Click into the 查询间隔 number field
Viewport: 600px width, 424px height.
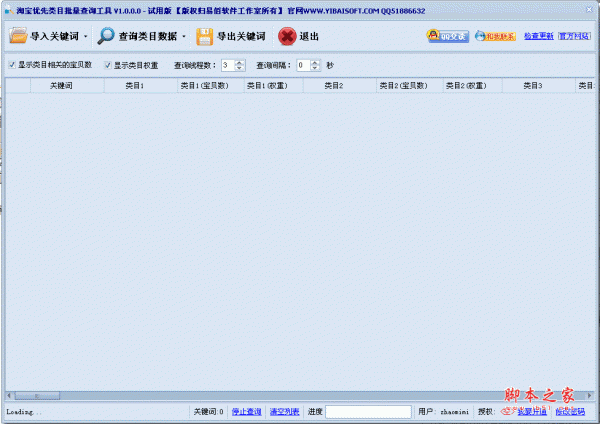304,65
